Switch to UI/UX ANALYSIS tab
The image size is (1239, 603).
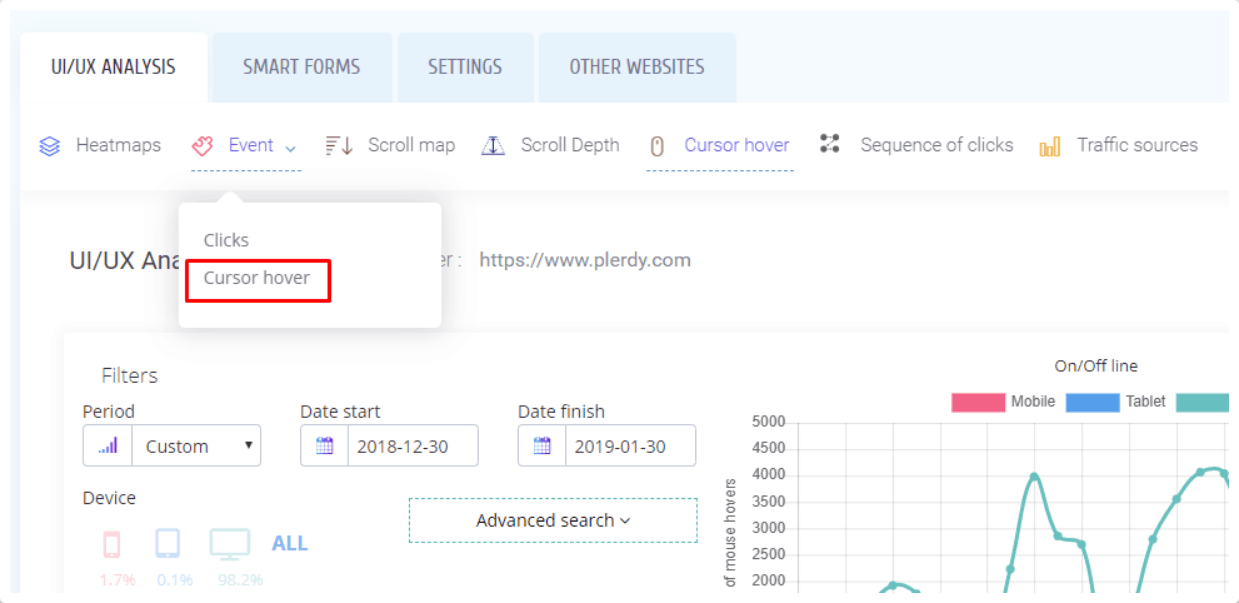click(114, 67)
